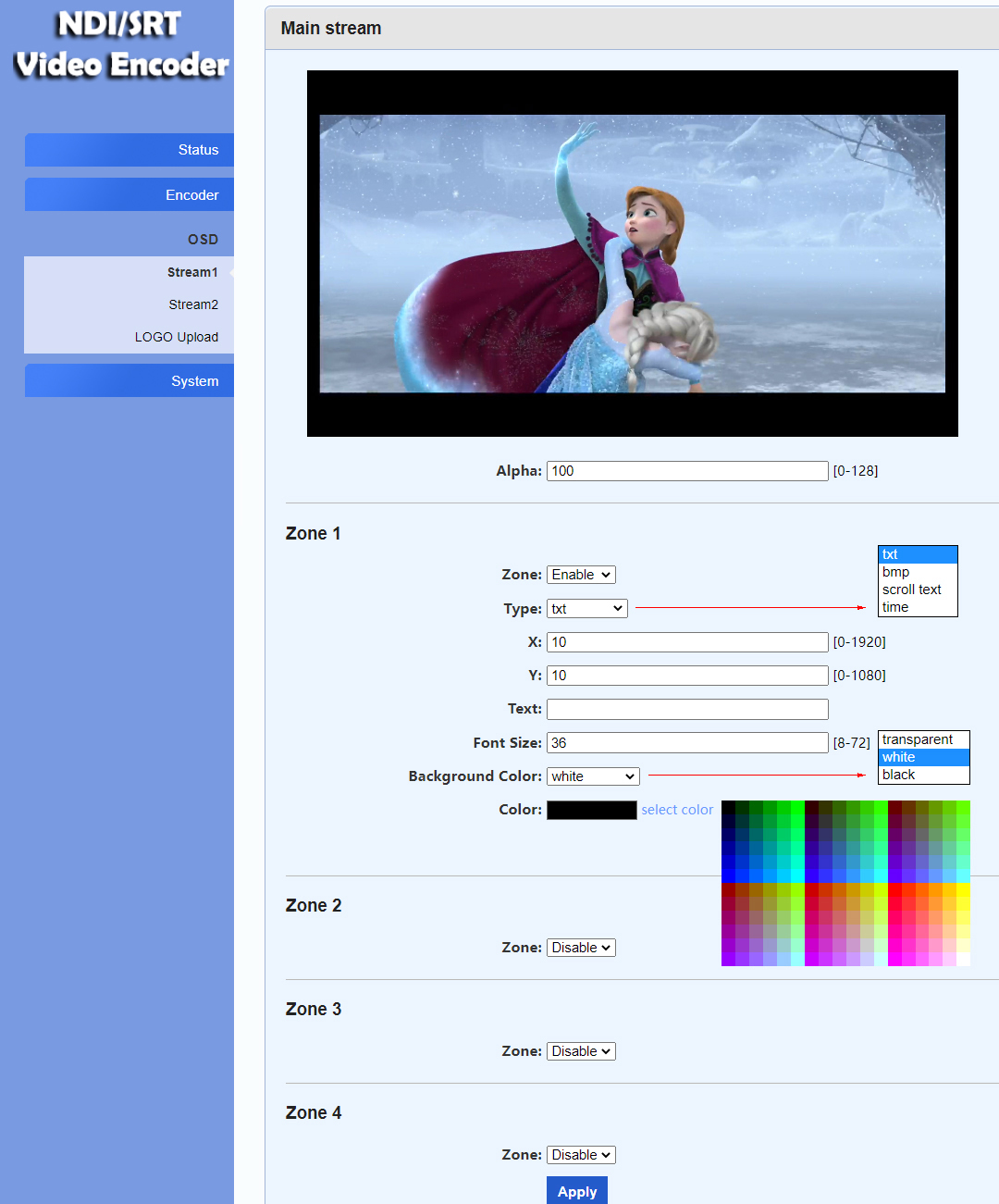This screenshot has height=1204, width=999.
Task: Click the Text input field
Action: pos(687,709)
